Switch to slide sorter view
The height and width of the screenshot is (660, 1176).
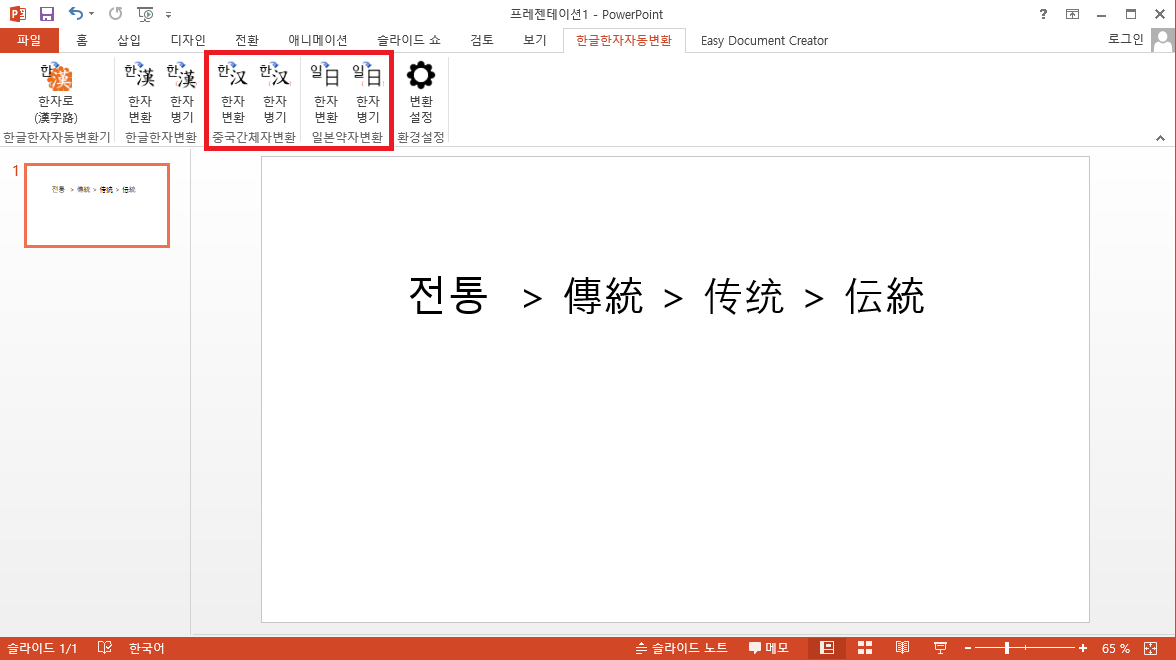coord(865,648)
